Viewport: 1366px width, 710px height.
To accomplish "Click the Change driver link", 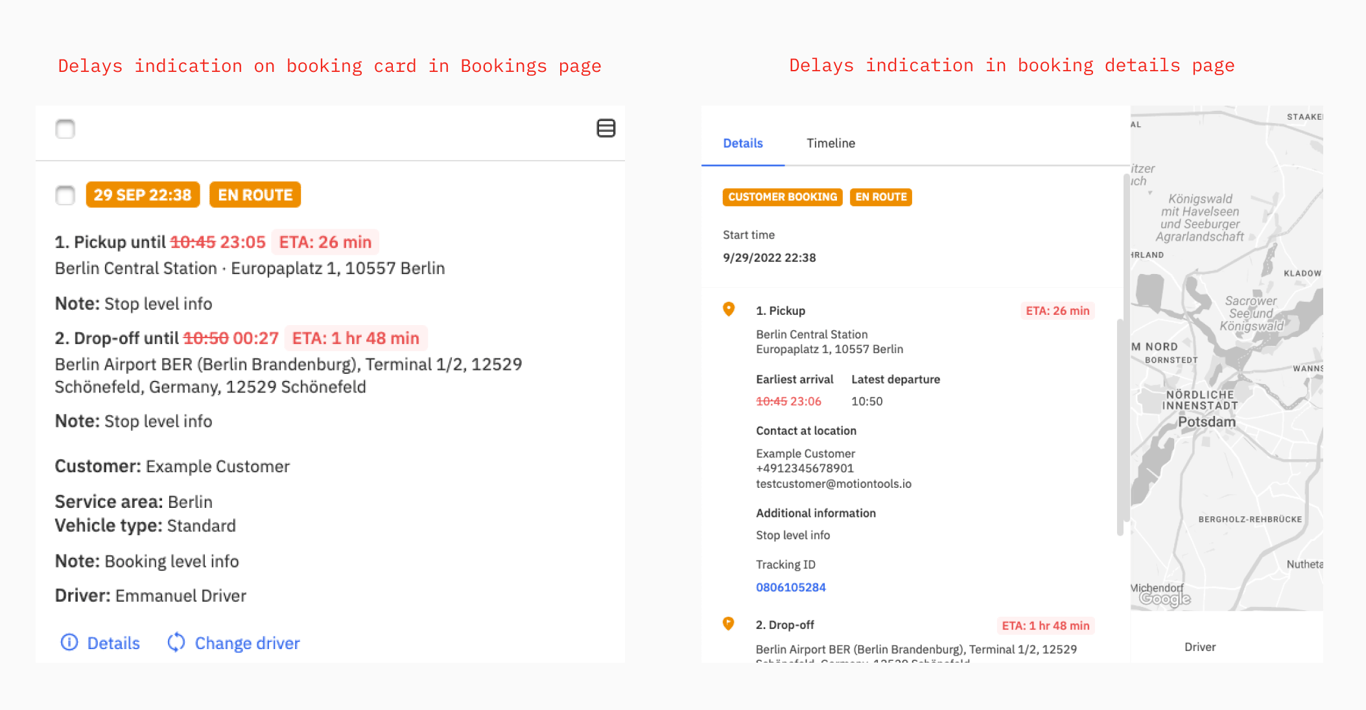I will 247,643.
